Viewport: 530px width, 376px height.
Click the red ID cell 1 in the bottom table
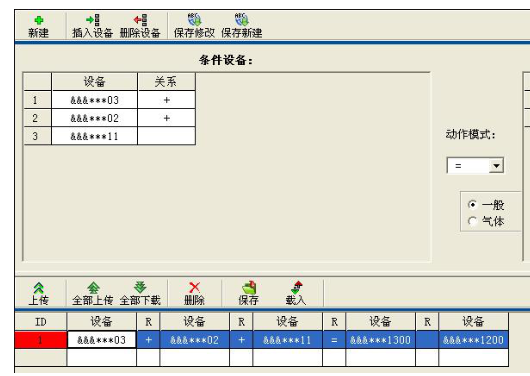pos(41,340)
